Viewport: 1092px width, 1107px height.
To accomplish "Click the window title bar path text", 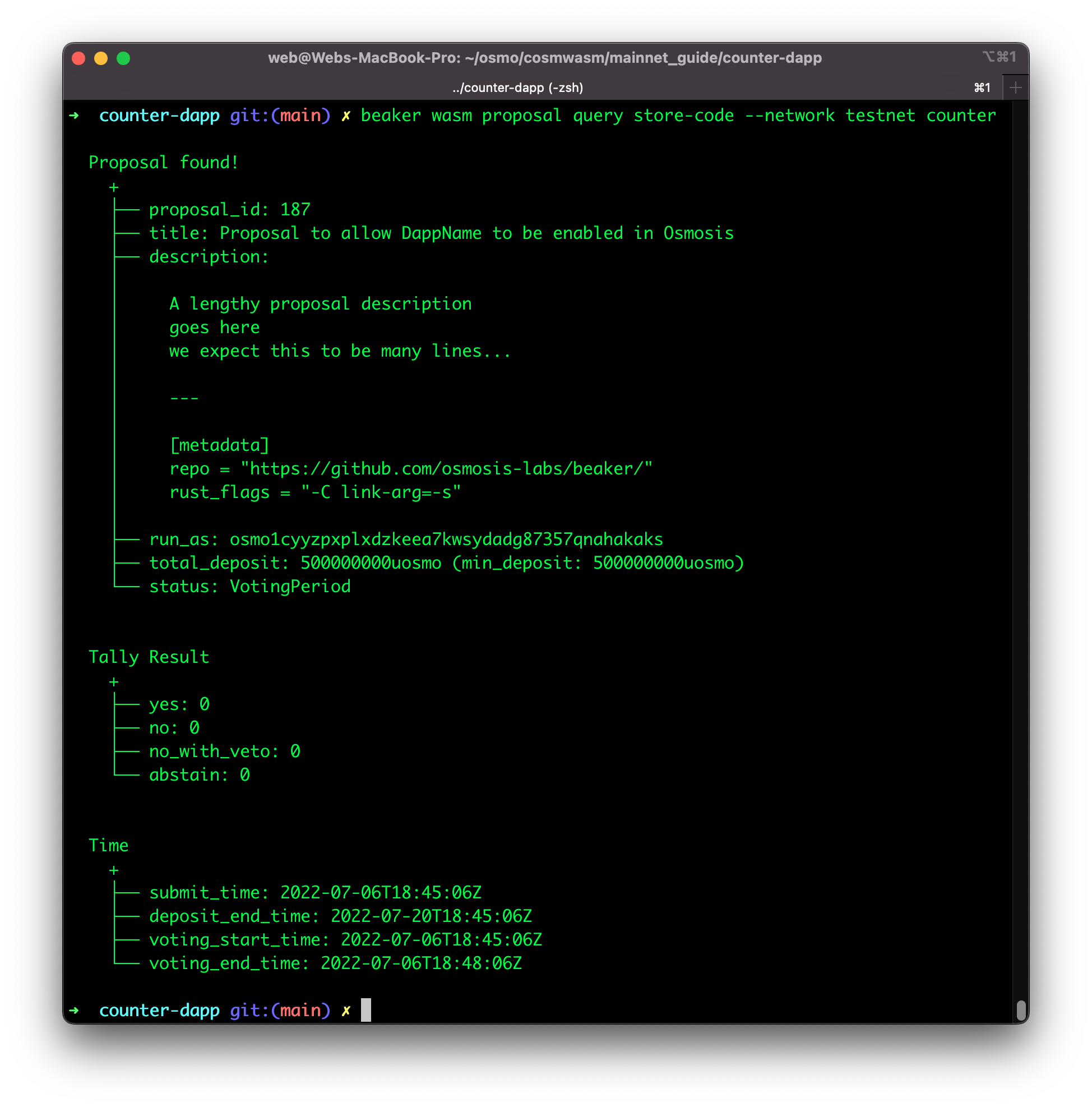I will [544, 58].
